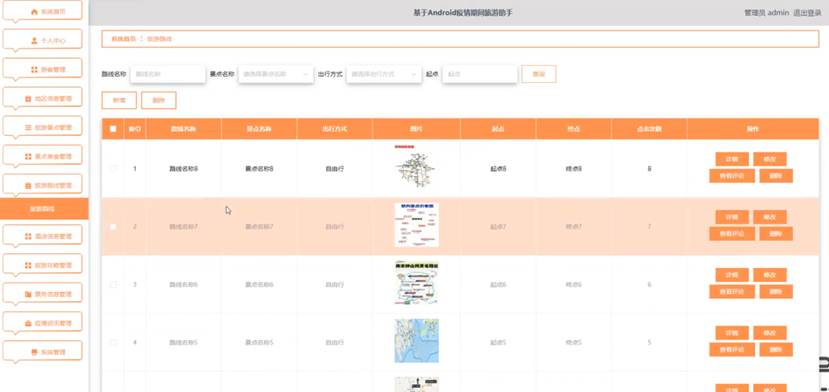The width and height of the screenshot is (829, 392).
Task: Click the person icon beside 个人中心
Action: click(34, 40)
